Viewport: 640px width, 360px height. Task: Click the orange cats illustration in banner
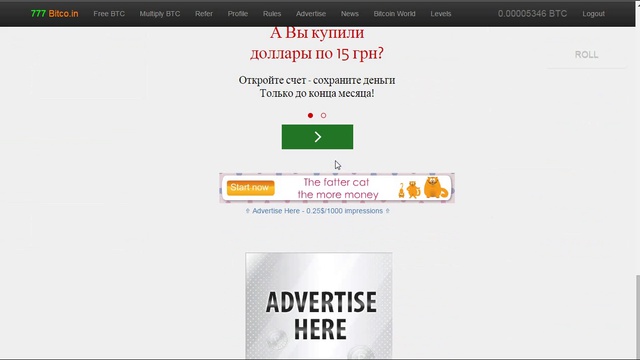423,188
